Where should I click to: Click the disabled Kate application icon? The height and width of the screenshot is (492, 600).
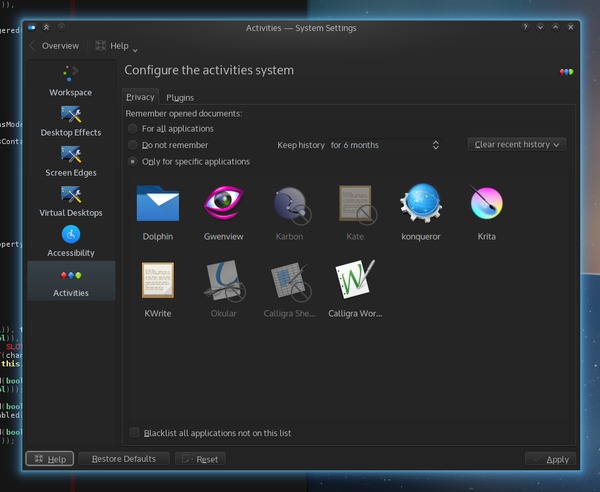(x=358, y=205)
